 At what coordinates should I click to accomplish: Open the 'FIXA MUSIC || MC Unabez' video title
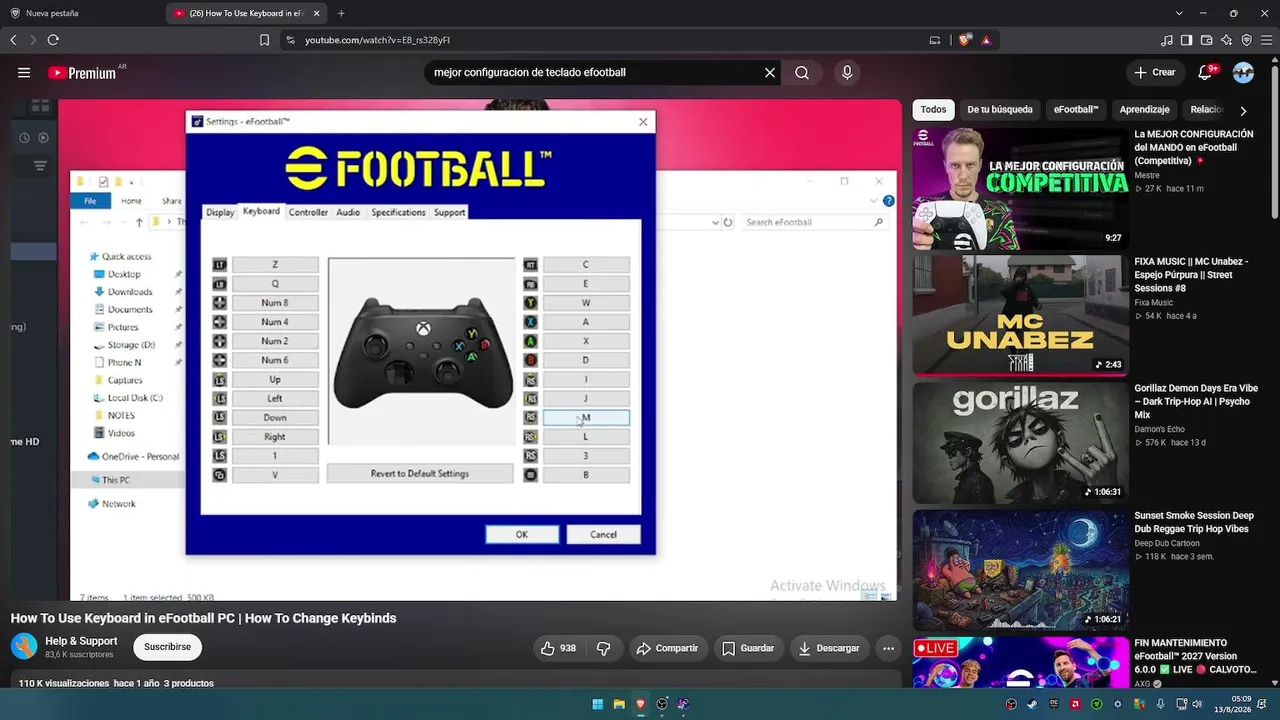1191,275
